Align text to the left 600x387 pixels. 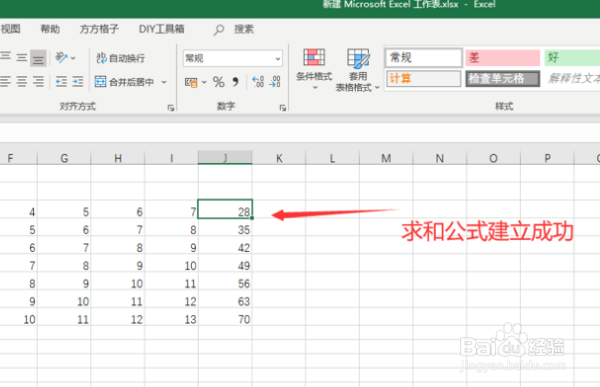pos(5,82)
